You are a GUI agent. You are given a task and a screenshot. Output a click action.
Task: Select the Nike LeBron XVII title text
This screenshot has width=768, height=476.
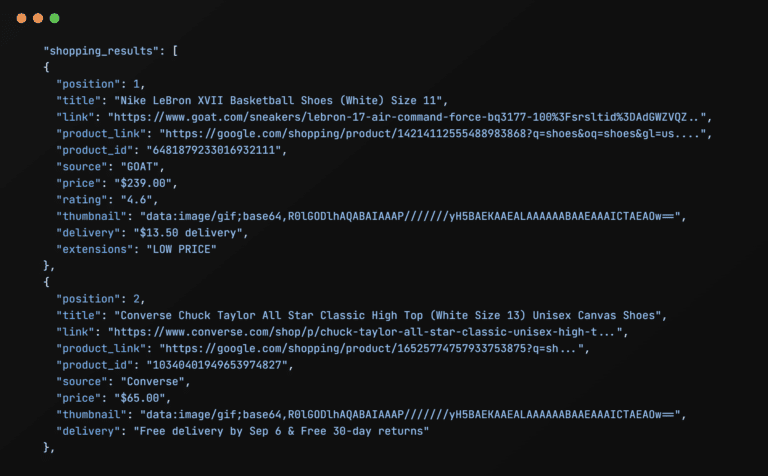tap(278, 100)
